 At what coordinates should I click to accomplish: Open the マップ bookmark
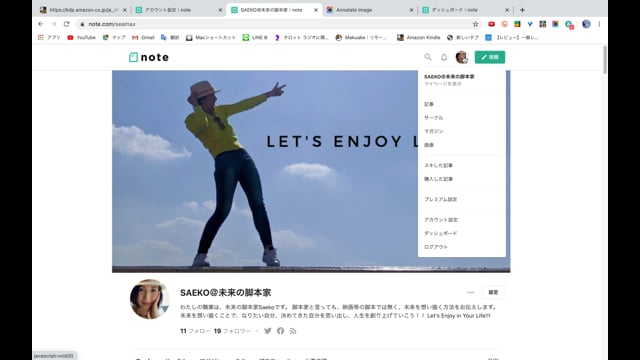[x=114, y=37]
